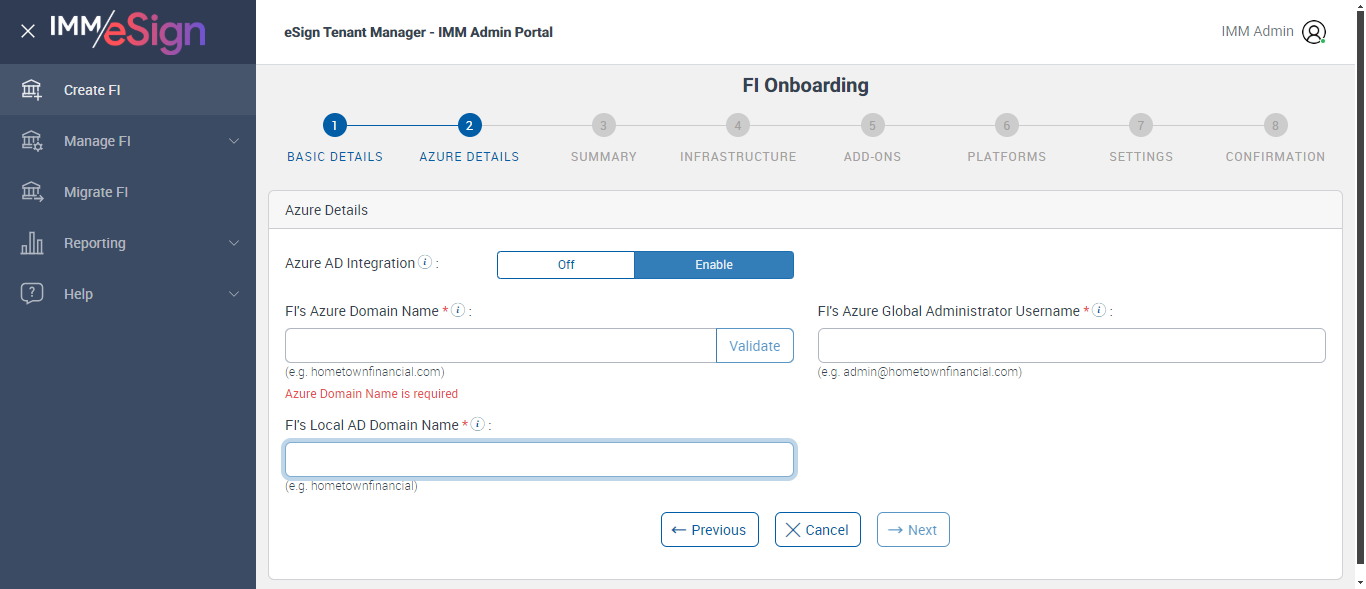This screenshot has width=1366, height=589.
Task: Cancel the FI onboarding form
Action: (x=817, y=530)
